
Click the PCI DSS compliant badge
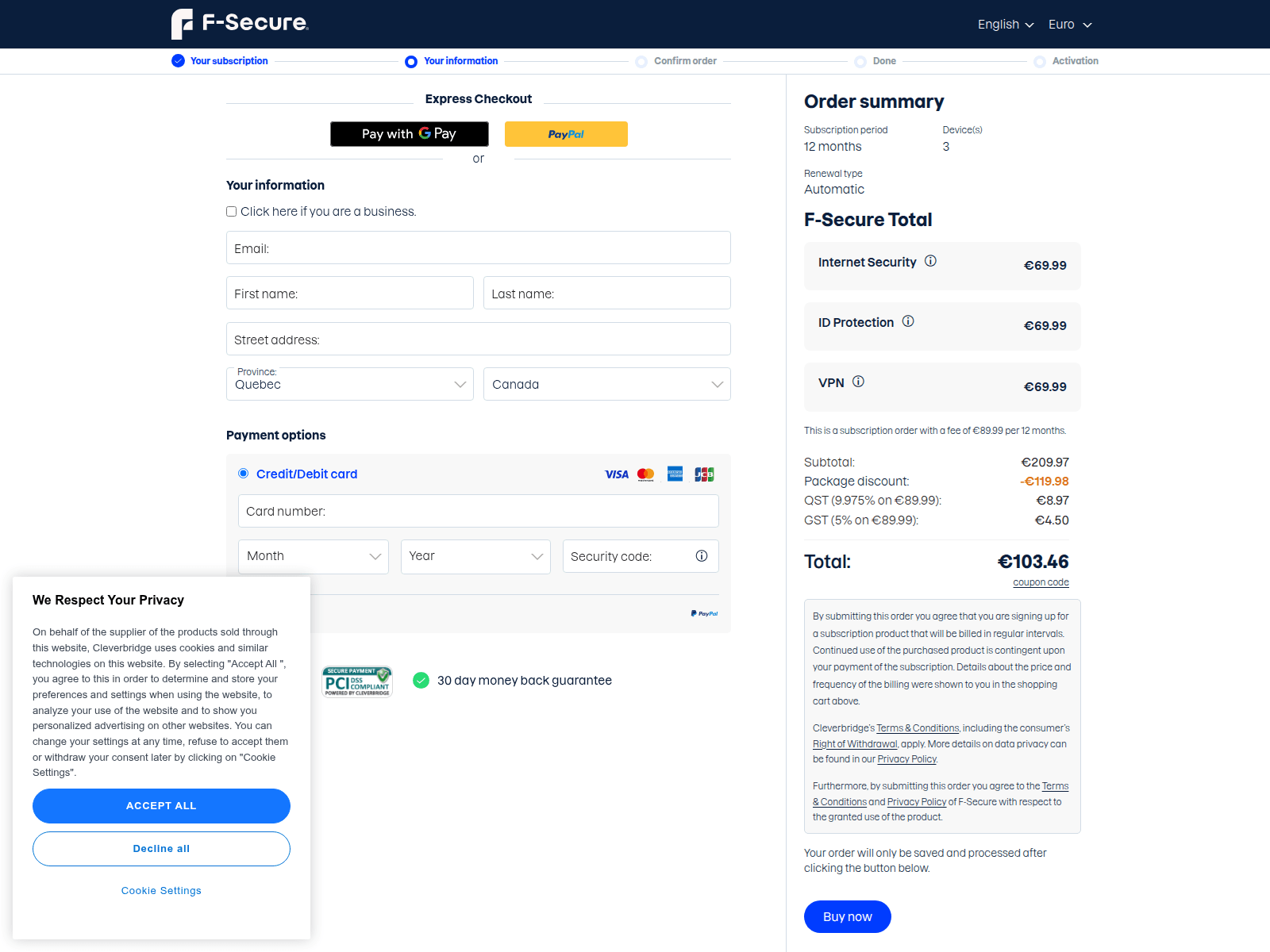[357, 681]
